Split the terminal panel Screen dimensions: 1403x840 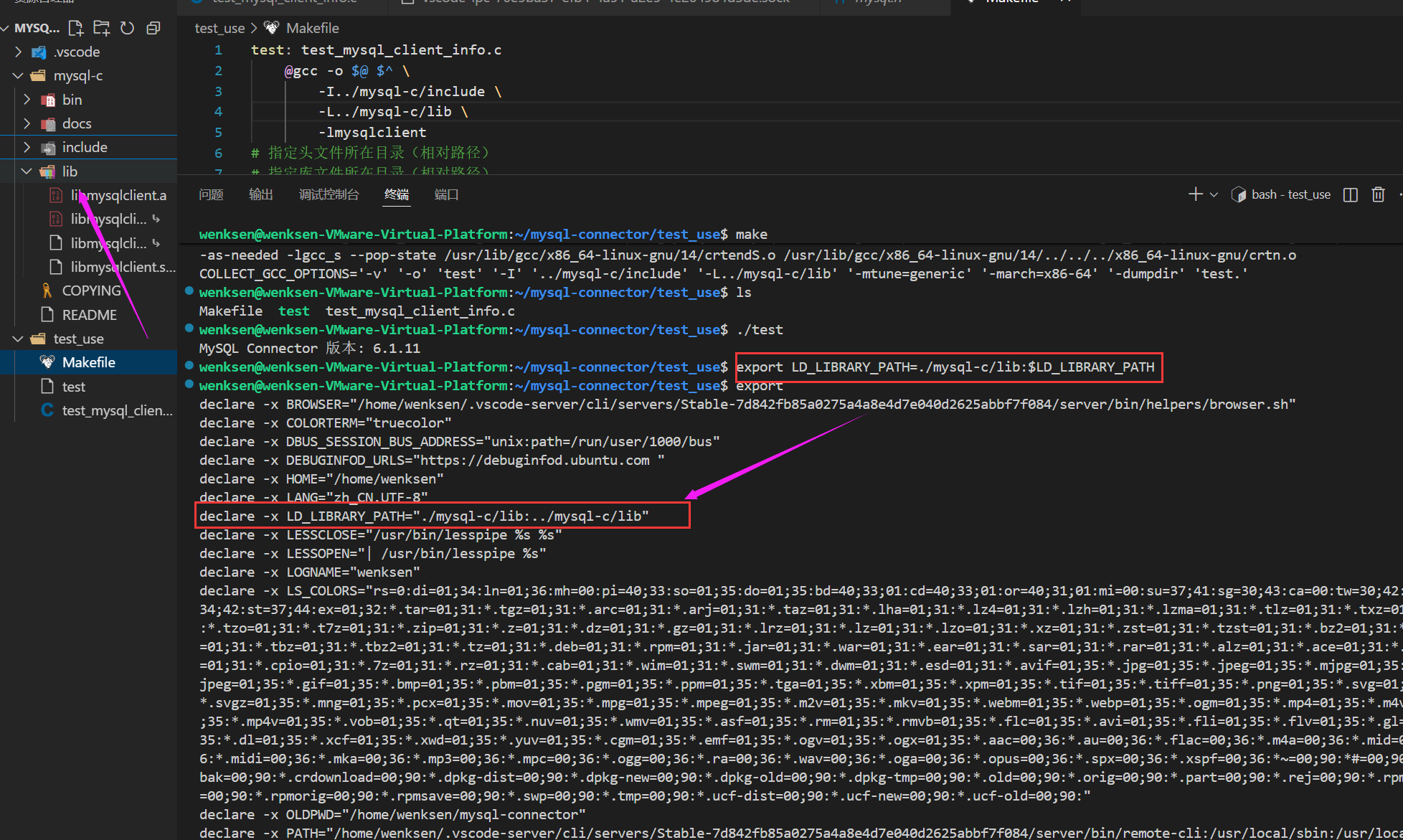(x=1350, y=194)
